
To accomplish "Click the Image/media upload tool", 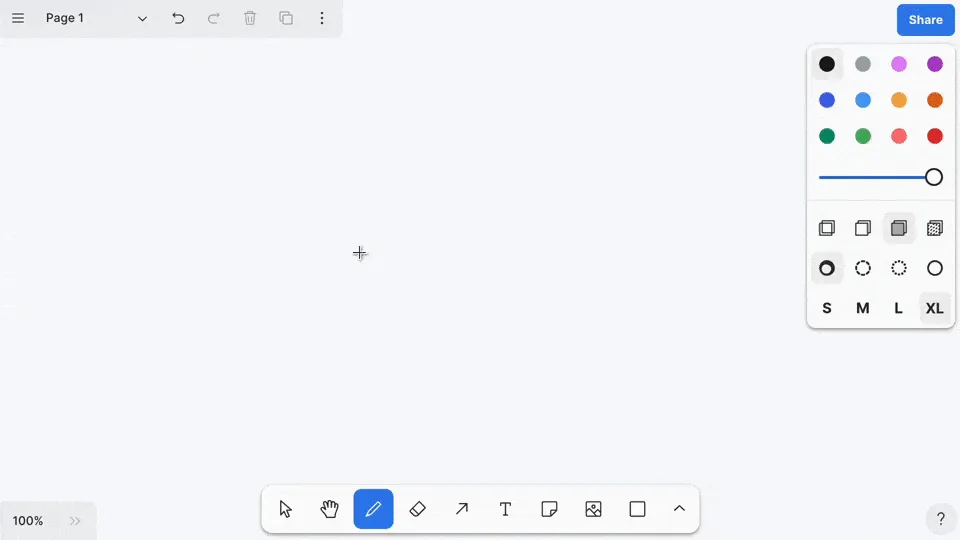I will click(593, 509).
